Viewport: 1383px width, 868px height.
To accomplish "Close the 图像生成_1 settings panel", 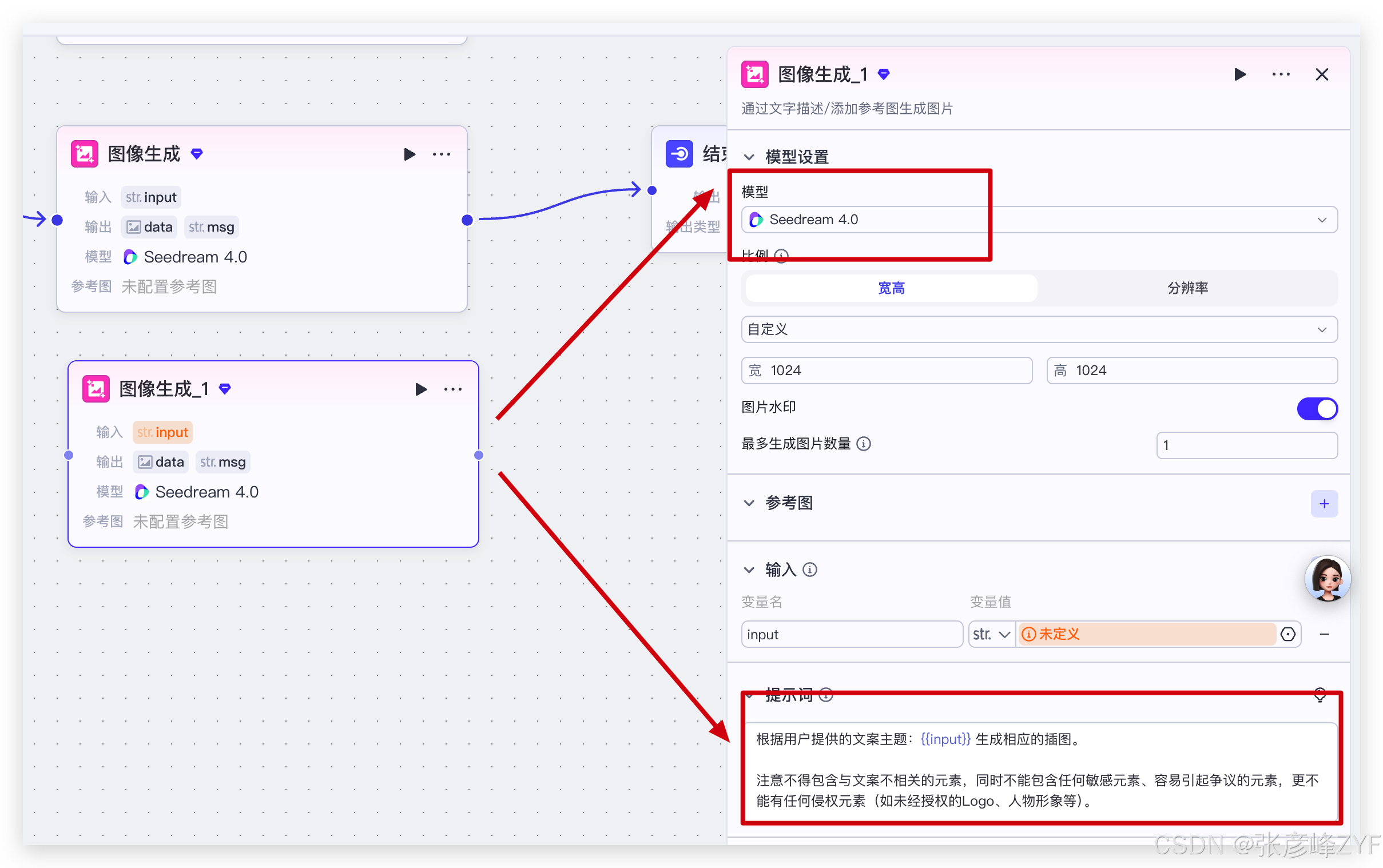I will 1322,75.
